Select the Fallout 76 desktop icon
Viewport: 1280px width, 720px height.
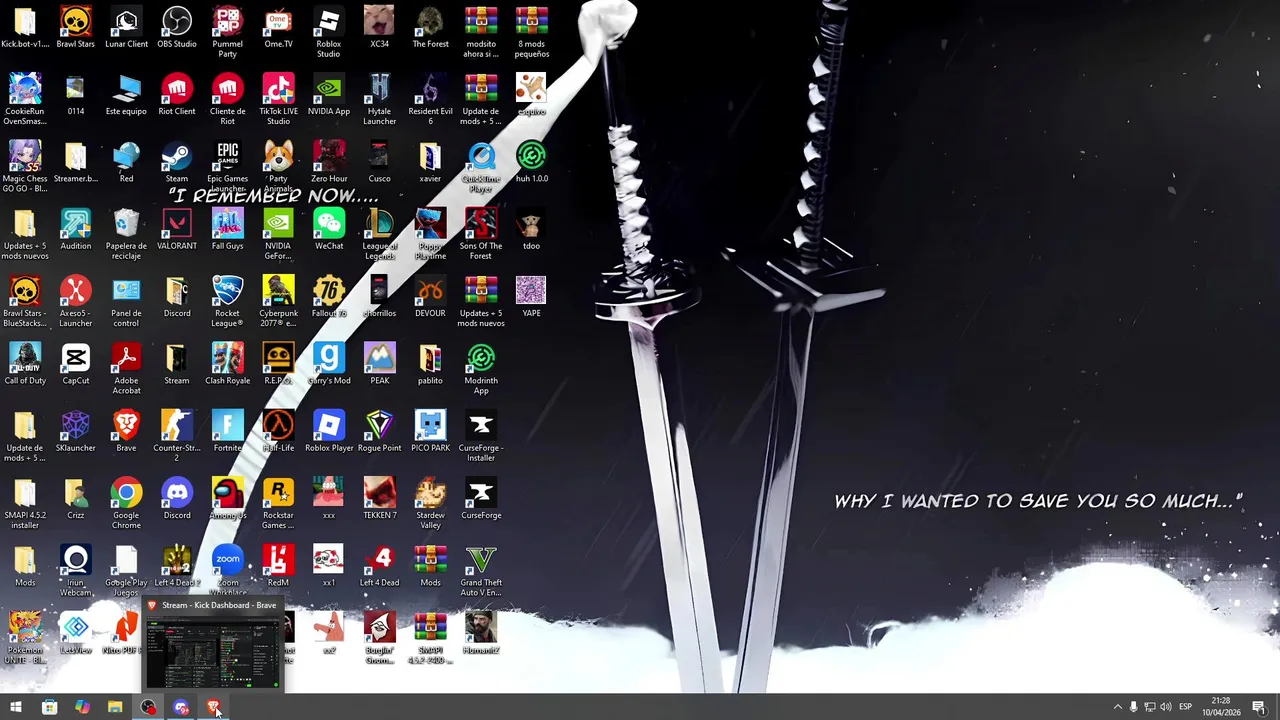point(329,296)
